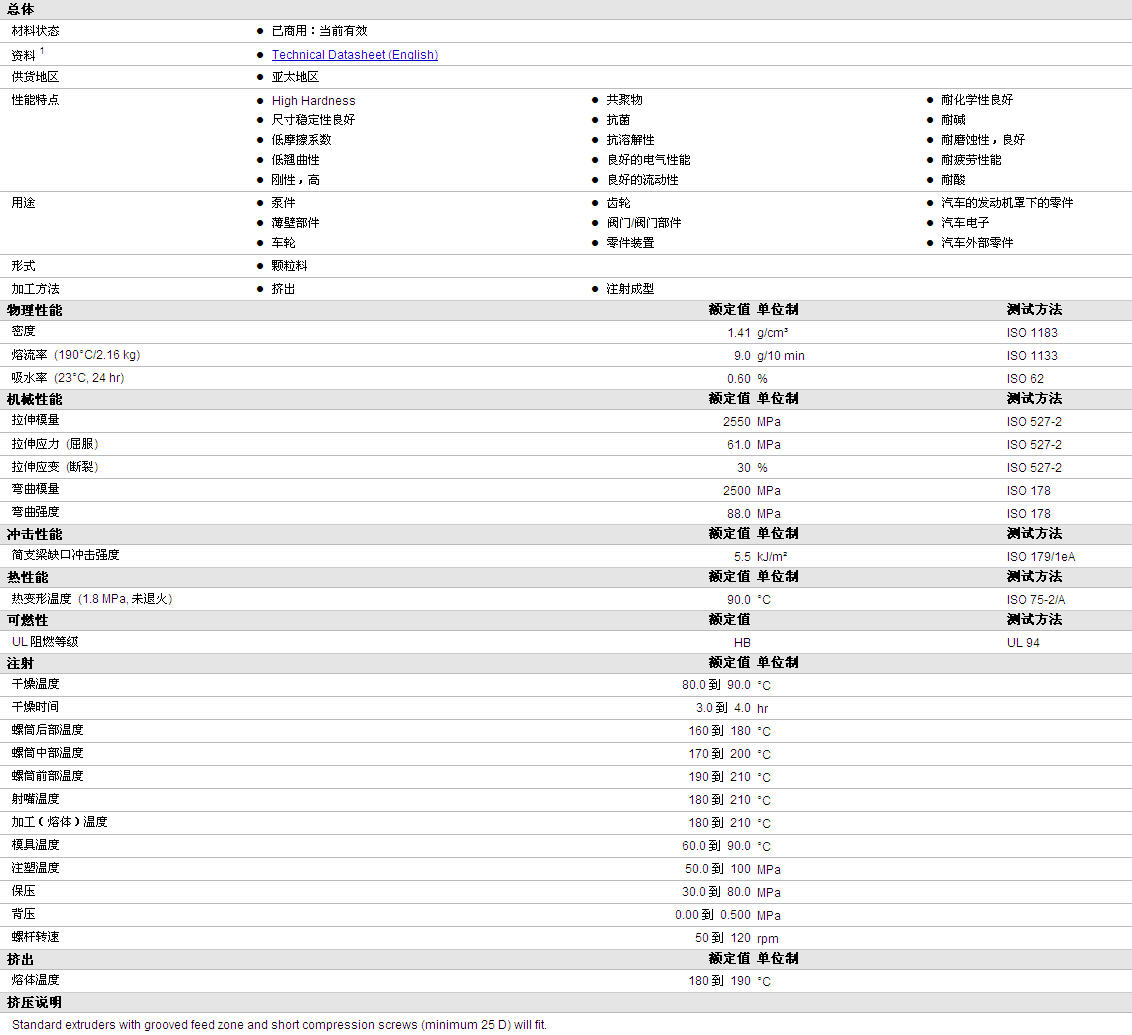Click the '干燥时间' row label
Screen dimensions: 1132x1035
(35, 707)
